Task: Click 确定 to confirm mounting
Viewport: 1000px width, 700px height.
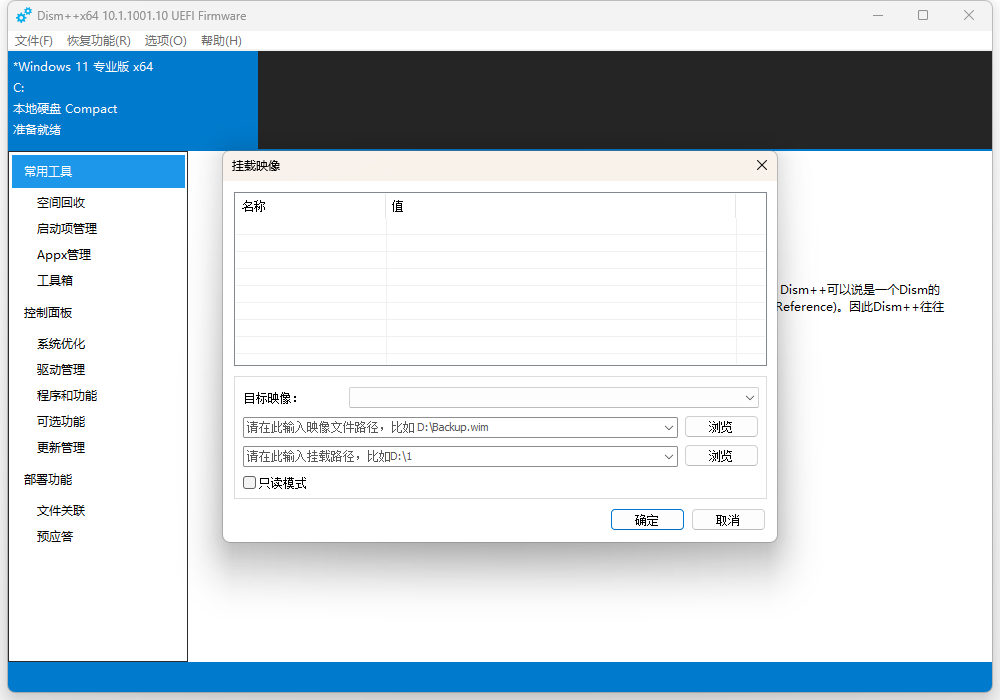Action: click(647, 520)
